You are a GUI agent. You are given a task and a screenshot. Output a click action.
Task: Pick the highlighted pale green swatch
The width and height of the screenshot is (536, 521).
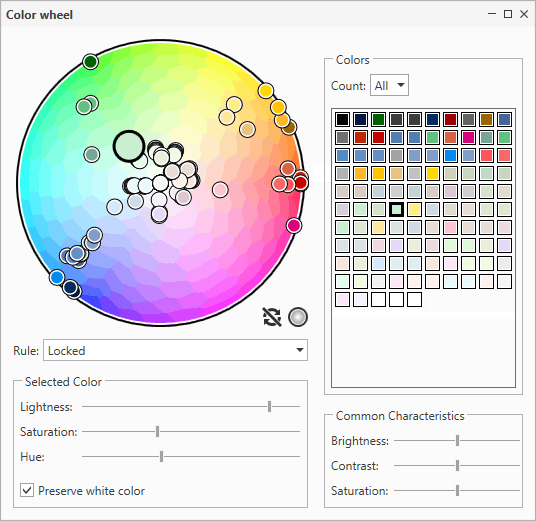pyautogui.click(x=397, y=210)
